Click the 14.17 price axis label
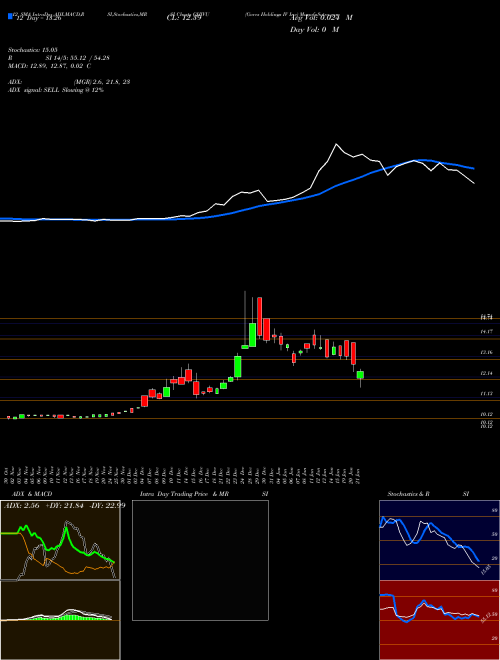This screenshot has width=500, height=660. [487, 332]
